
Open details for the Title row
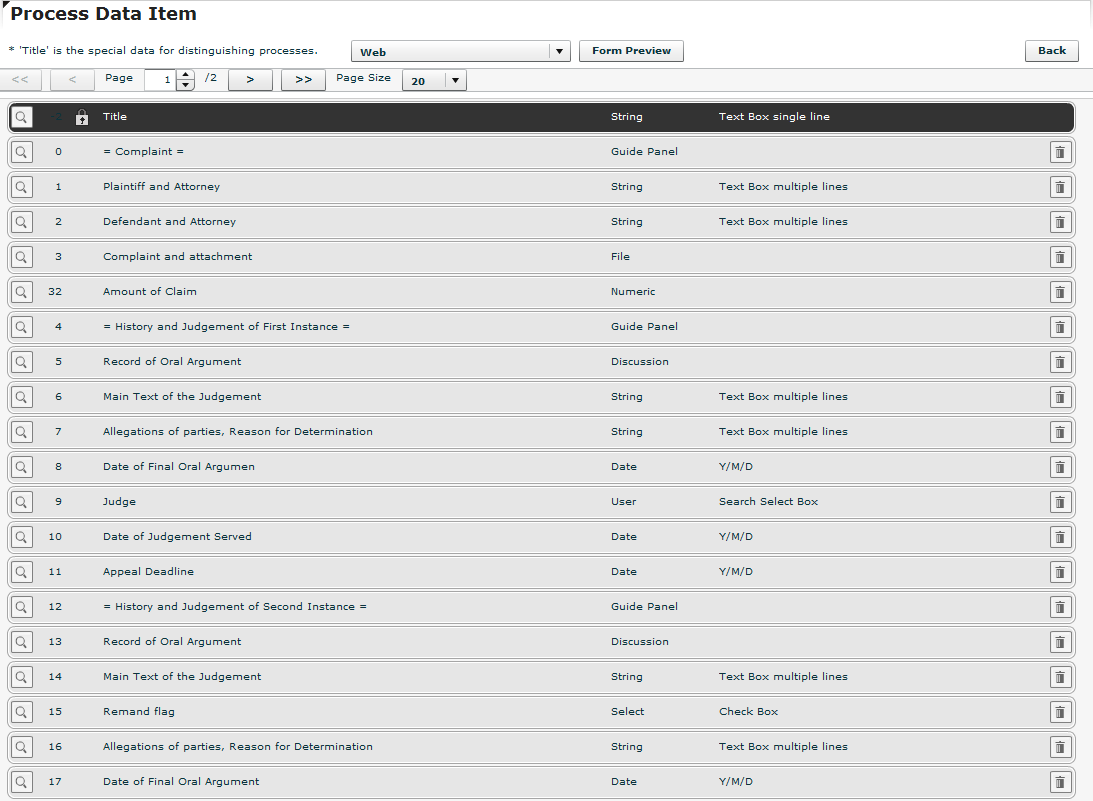[x=21, y=117]
